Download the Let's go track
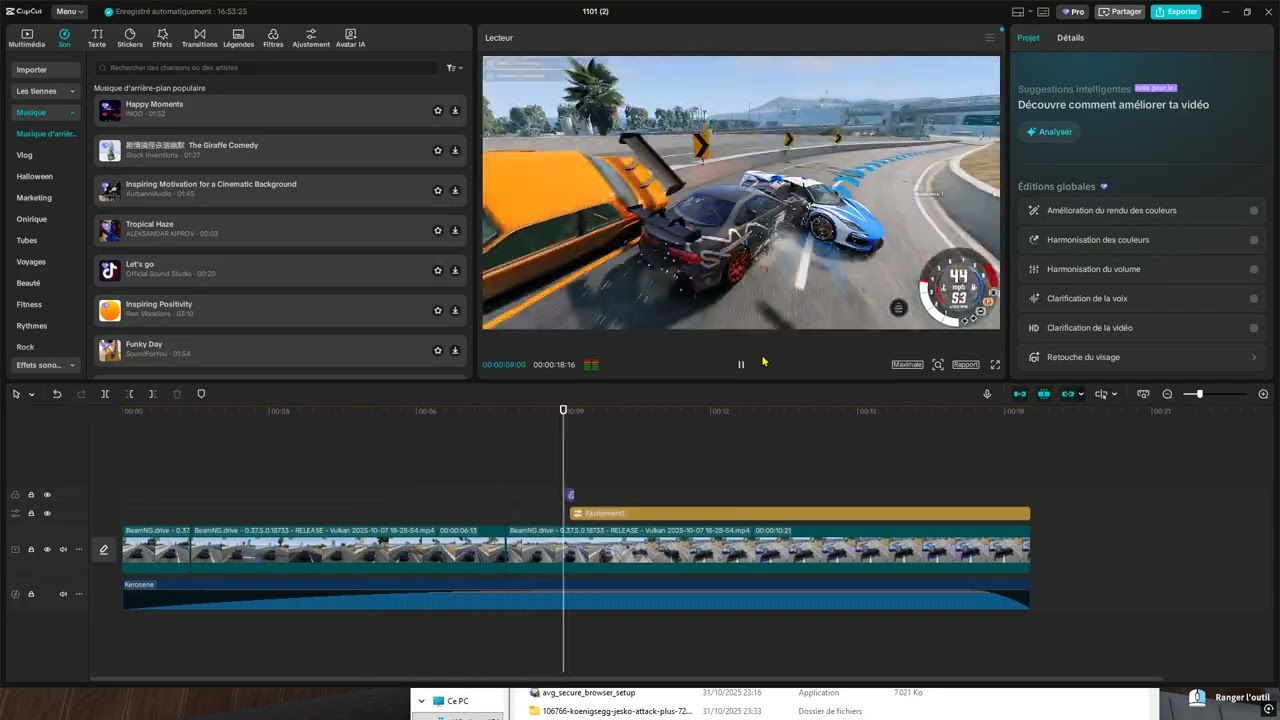Screen dimensions: 1280x720 [x=455, y=271]
